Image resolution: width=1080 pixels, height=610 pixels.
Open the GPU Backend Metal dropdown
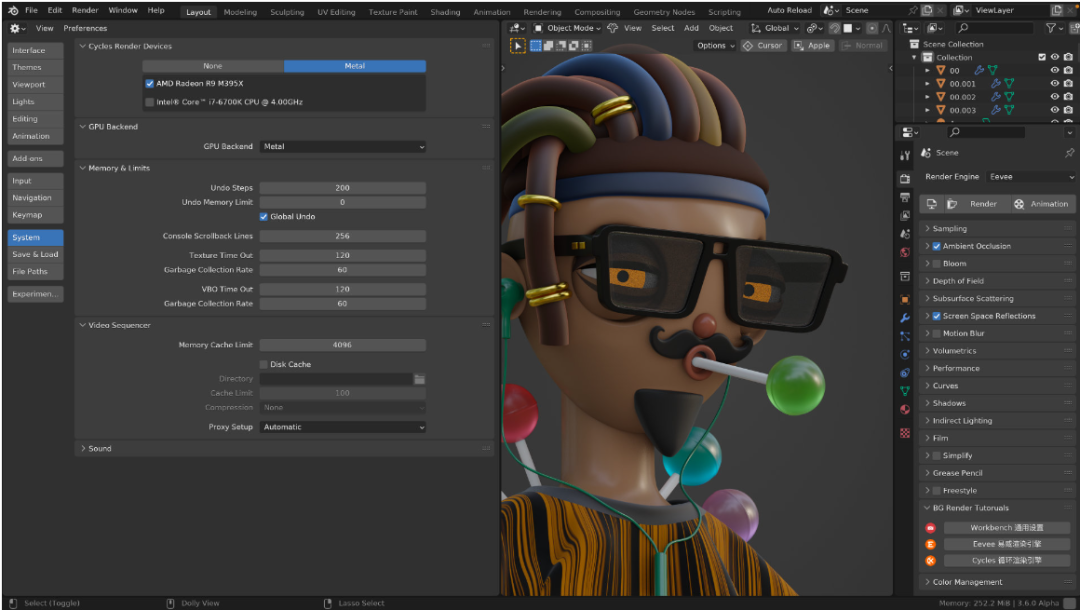click(343, 147)
